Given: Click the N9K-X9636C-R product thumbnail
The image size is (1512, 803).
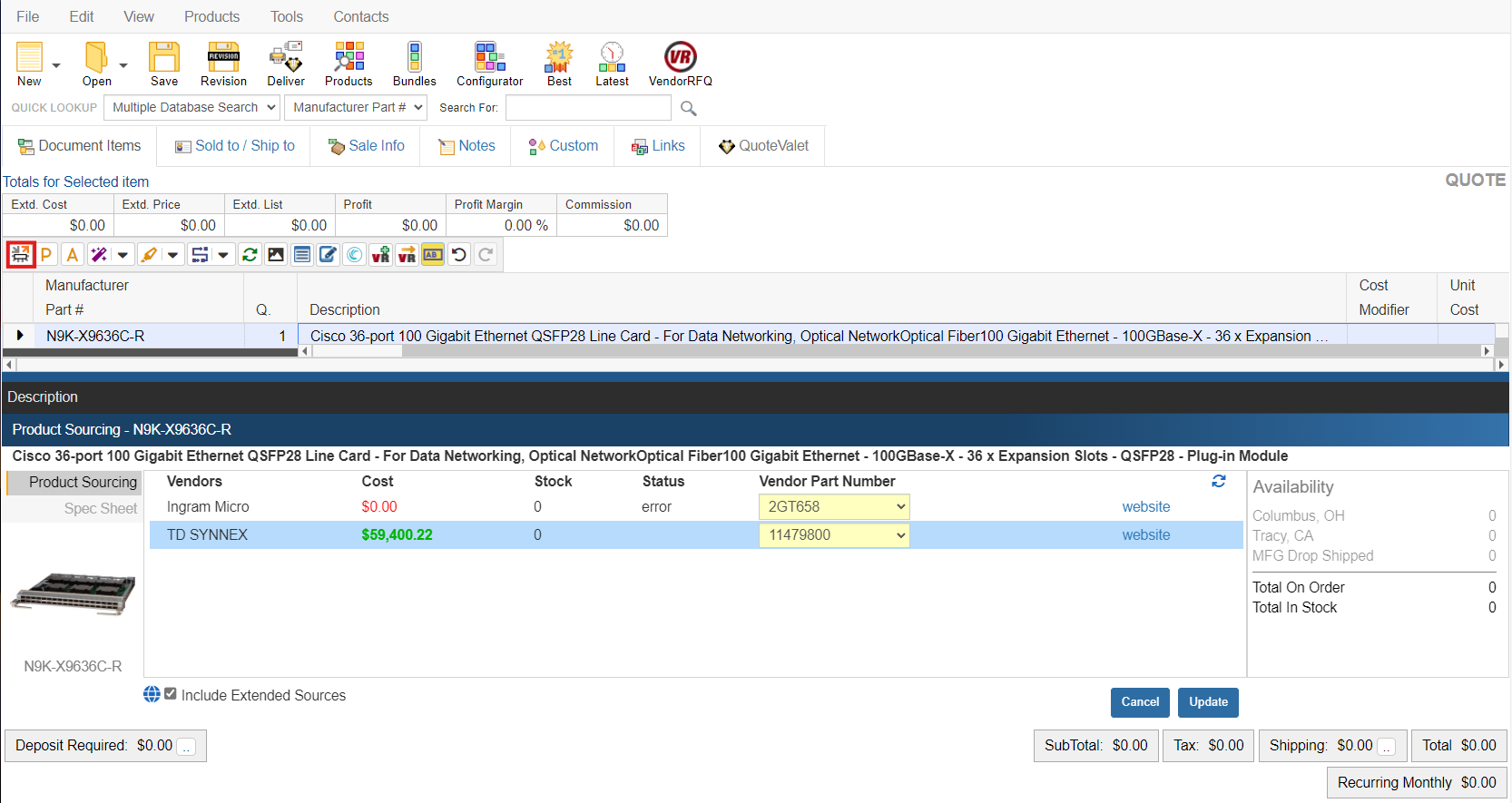Looking at the screenshot, I should click(x=73, y=594).
